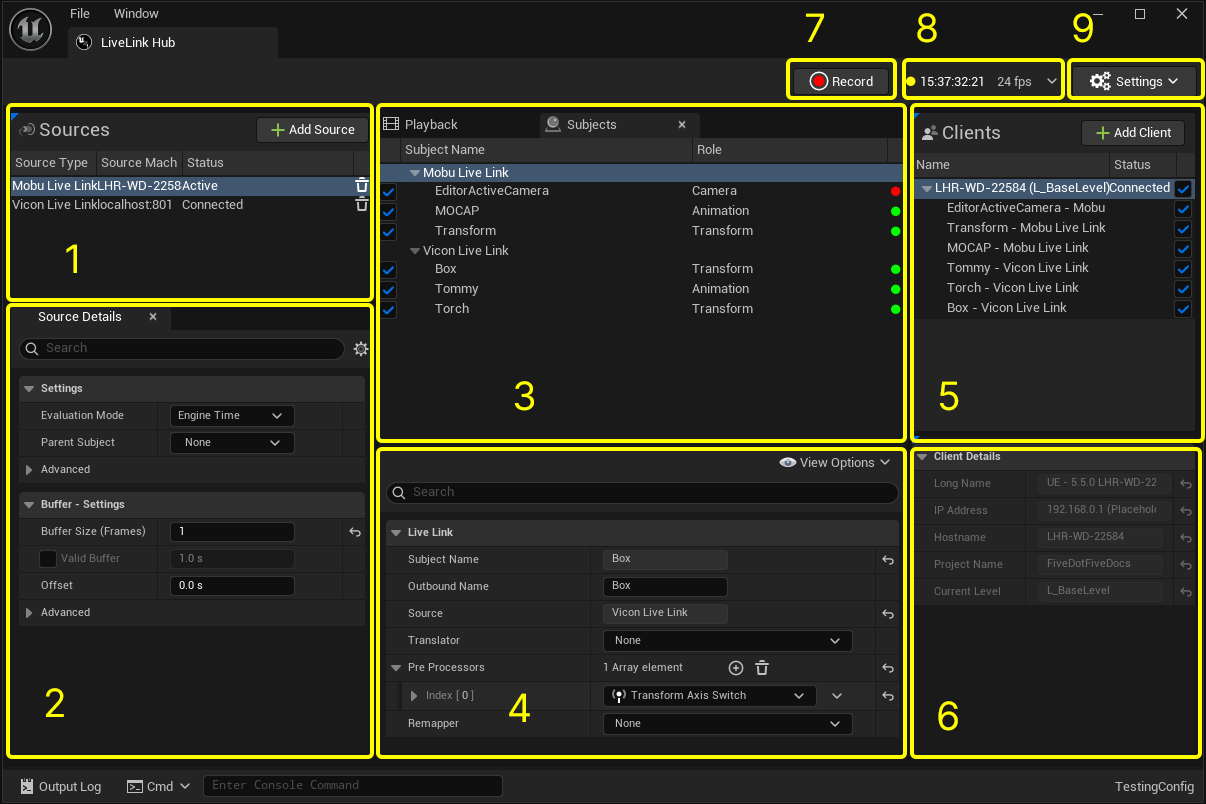The width and height of the screenshot is (1206, 804).
Task: Start recording with Record button
Action: point(841,82)
